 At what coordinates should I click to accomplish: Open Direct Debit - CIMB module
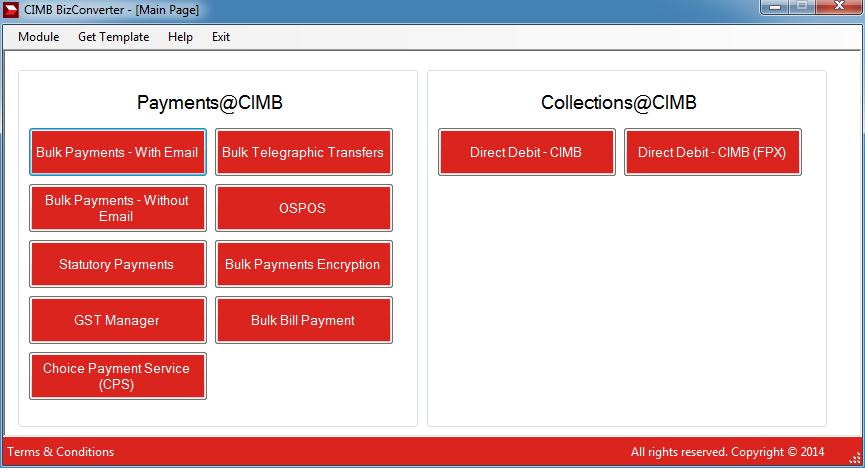526,152
